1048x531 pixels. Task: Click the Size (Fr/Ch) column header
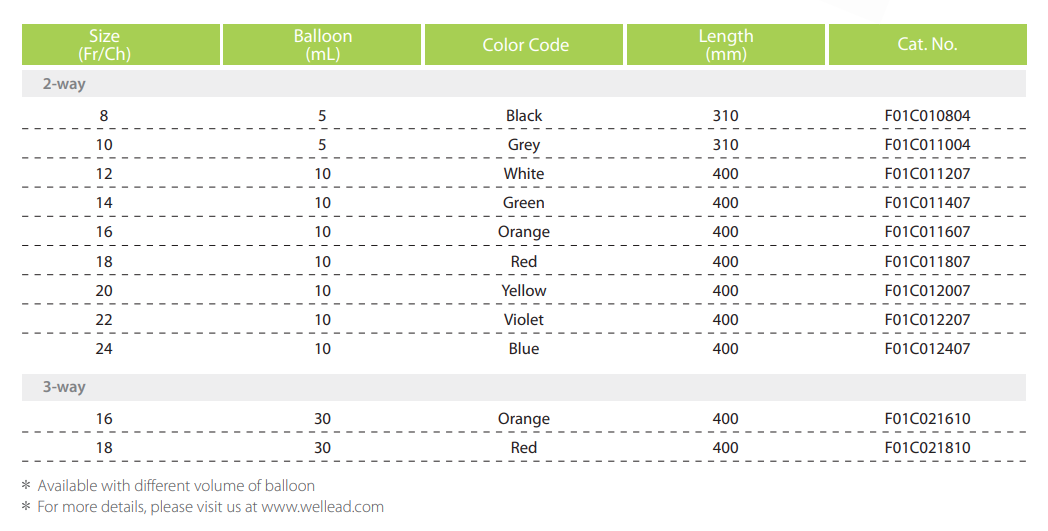(x=104, y=45)
